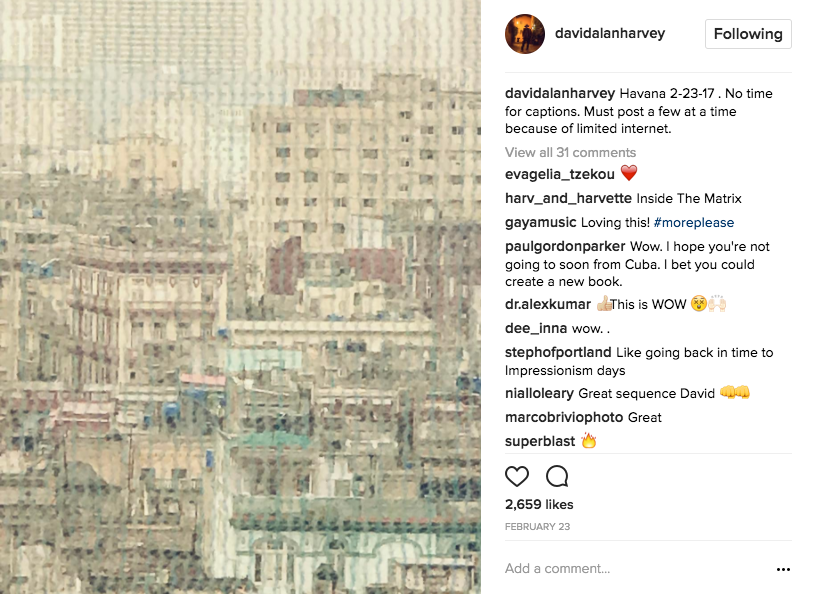This screenshot has height=594, width=813.
Task: Toggle the Following button
Action: (x=748, y=34)
